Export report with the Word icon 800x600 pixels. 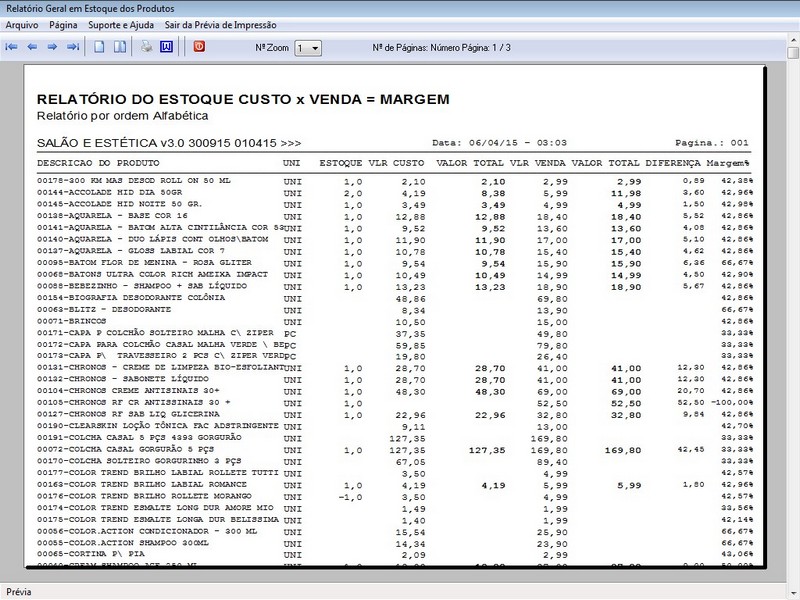tap(166, 47)
